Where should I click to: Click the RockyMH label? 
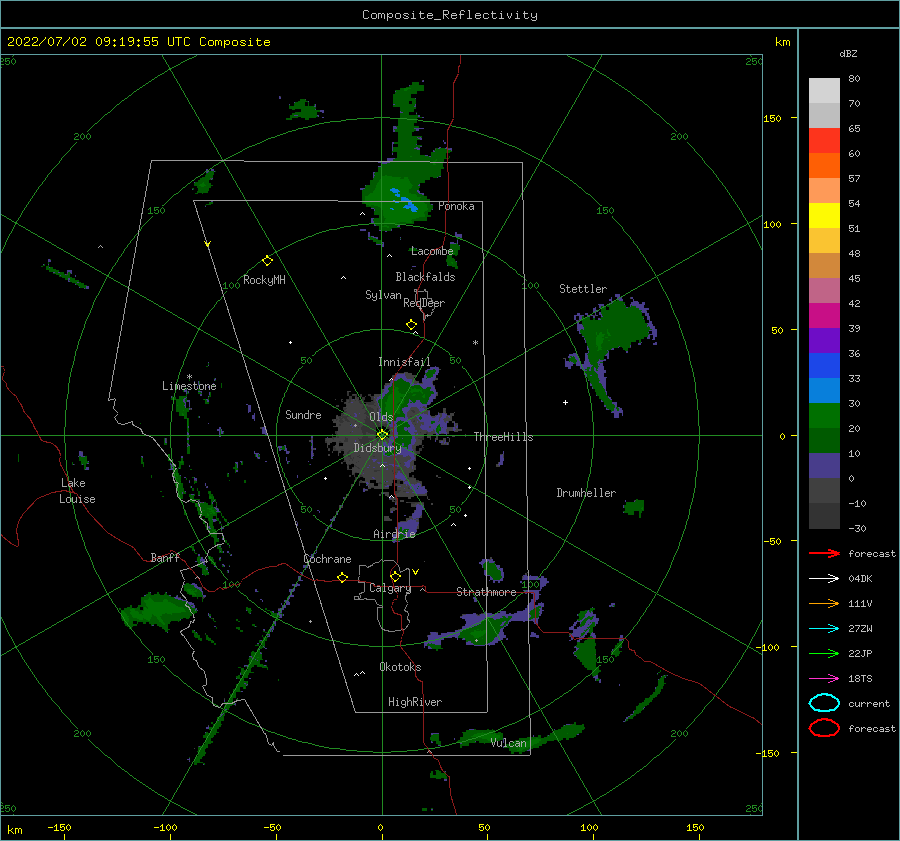[x=264, y=280]
